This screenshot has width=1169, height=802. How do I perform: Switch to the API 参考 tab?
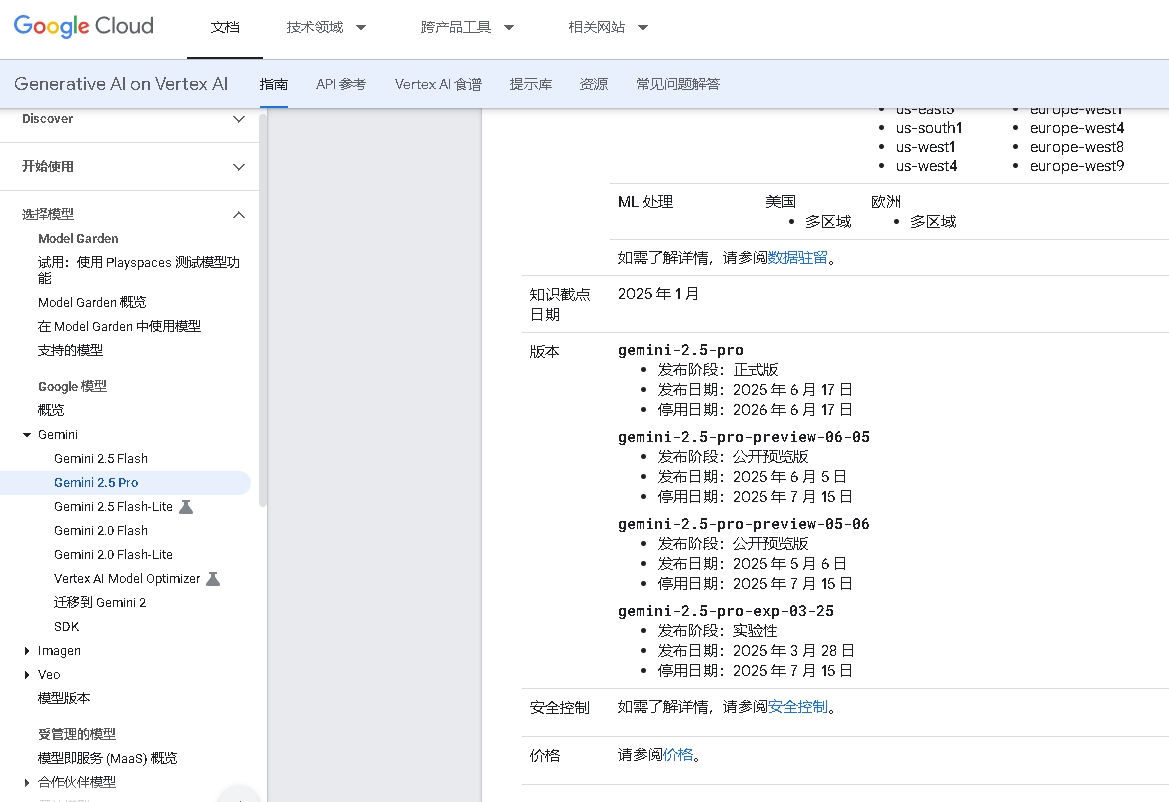[341, 84]
